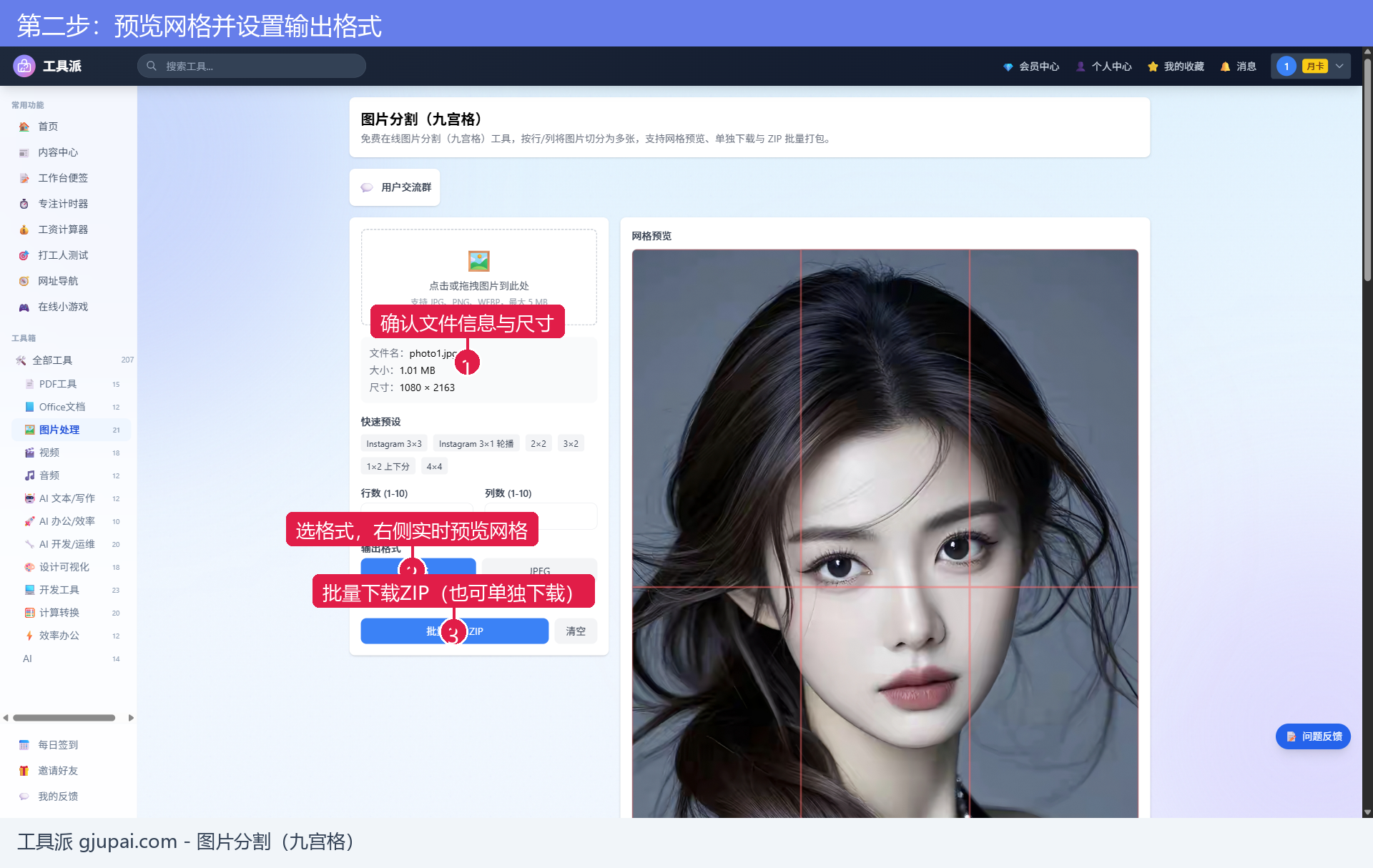Click the 邀请好友 gift icon
Viewport: 1373px width, 868px height.
coord(24,771)
